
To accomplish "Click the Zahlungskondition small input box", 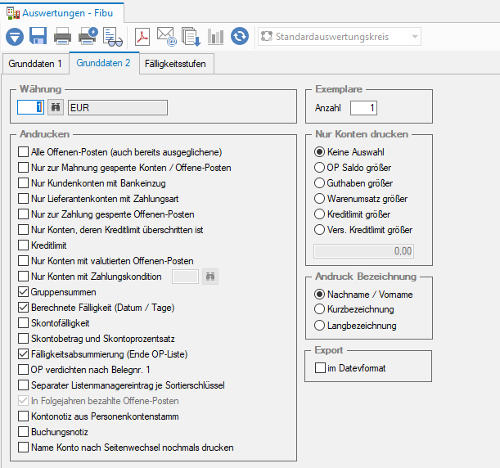I will [x=185, y=277].
